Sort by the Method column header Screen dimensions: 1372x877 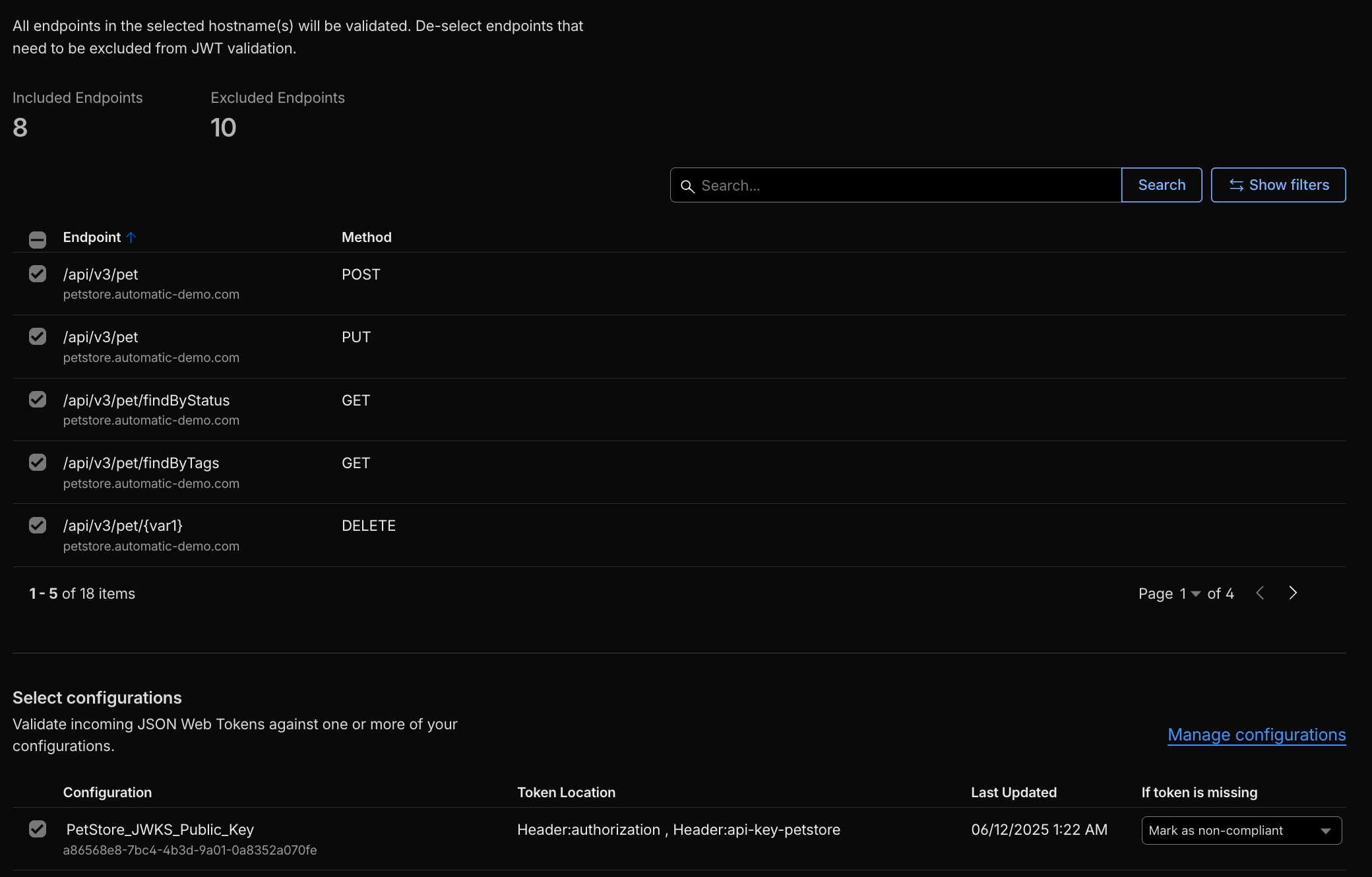click(367, 237)
